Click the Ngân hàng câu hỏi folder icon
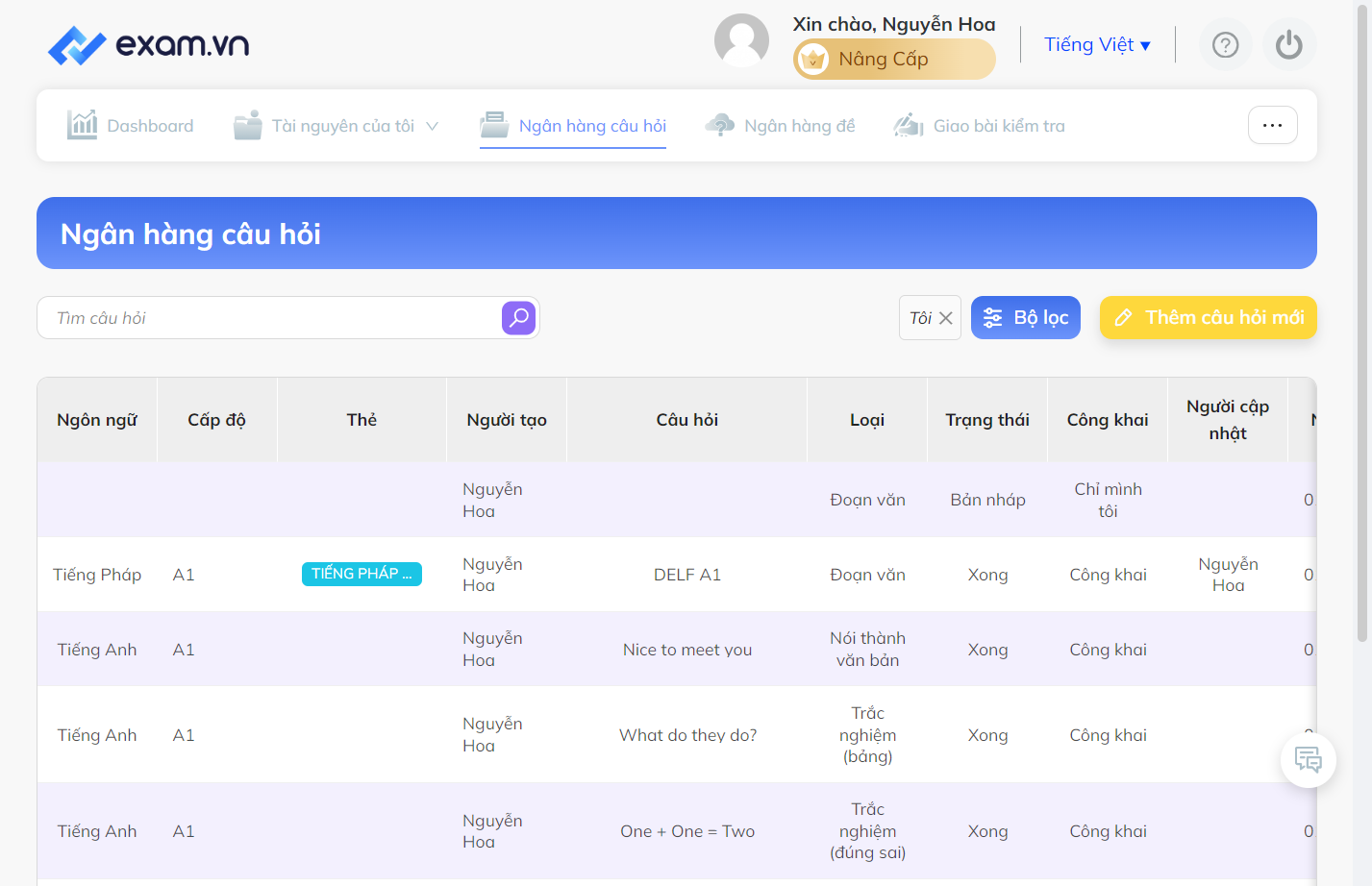Screen dimensions: 1372x886 pyautogui.click(x=494, y=125)
